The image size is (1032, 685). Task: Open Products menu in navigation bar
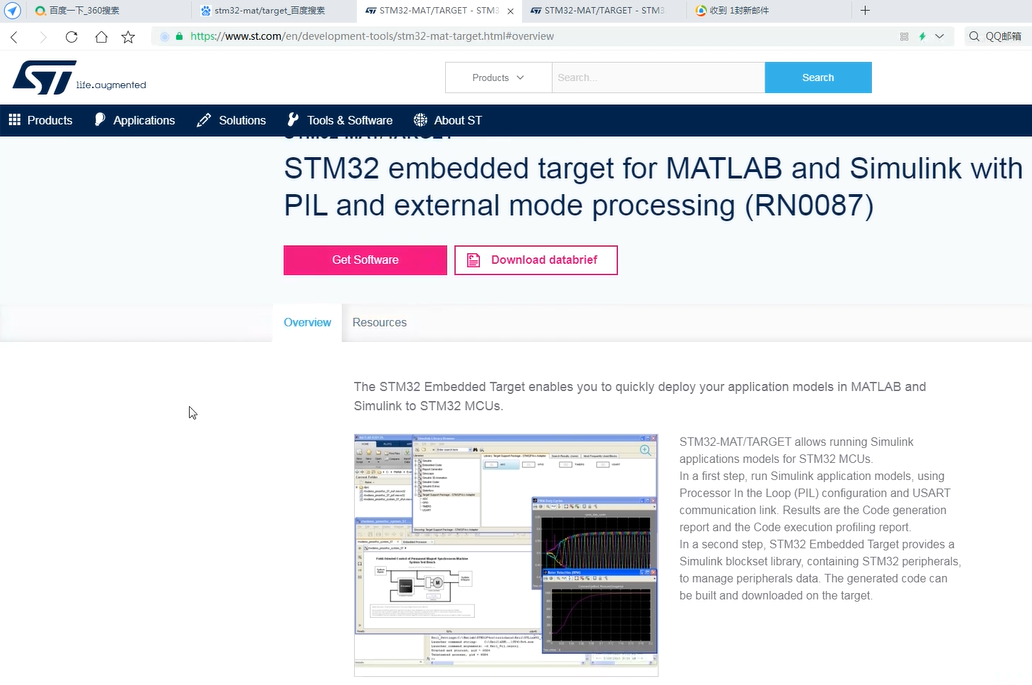click(x=40, y=120)
